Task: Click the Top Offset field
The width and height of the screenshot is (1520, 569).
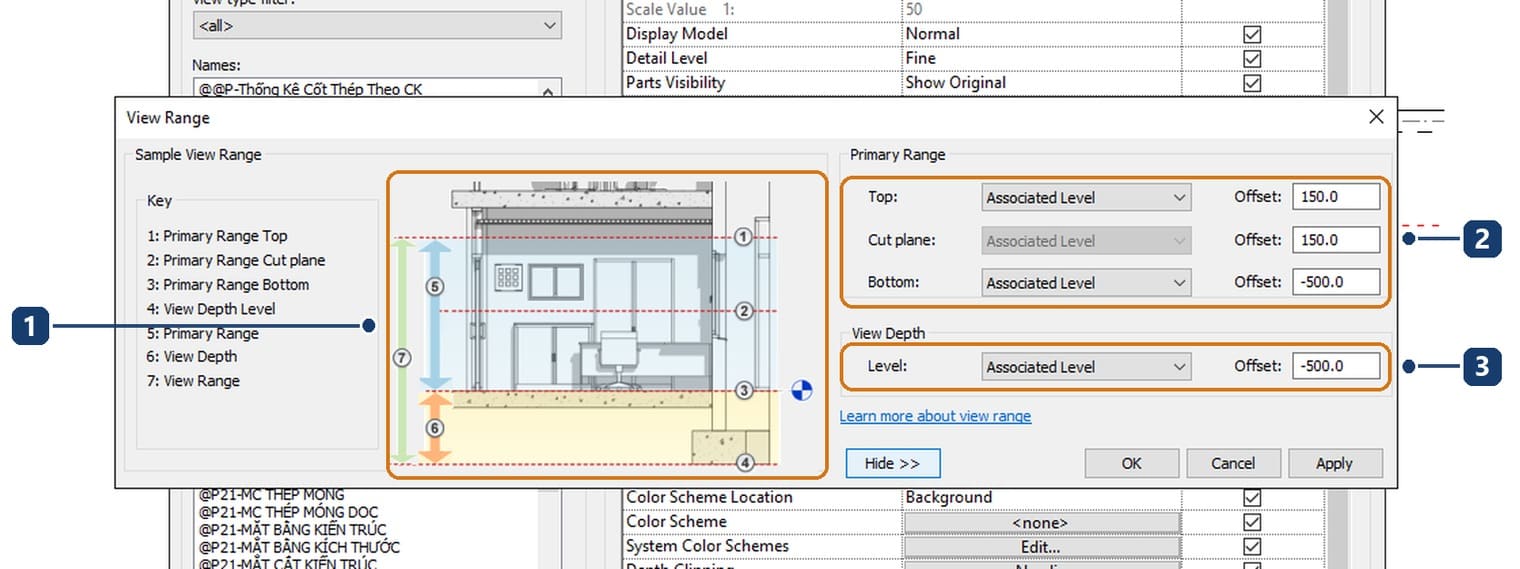Action: (x=1336, y=197)
